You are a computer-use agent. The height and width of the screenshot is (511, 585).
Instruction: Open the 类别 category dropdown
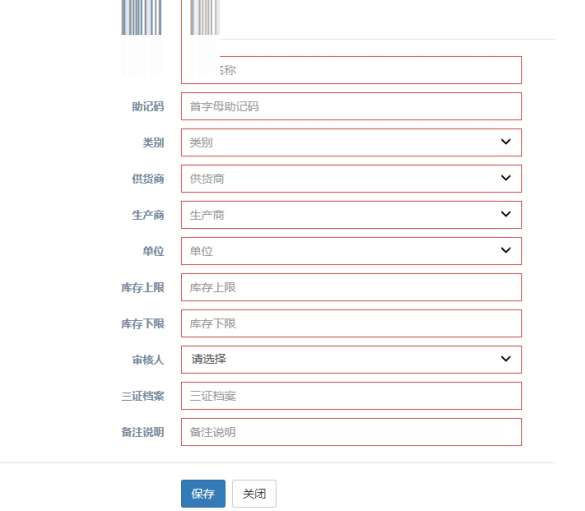pos(351,142)
